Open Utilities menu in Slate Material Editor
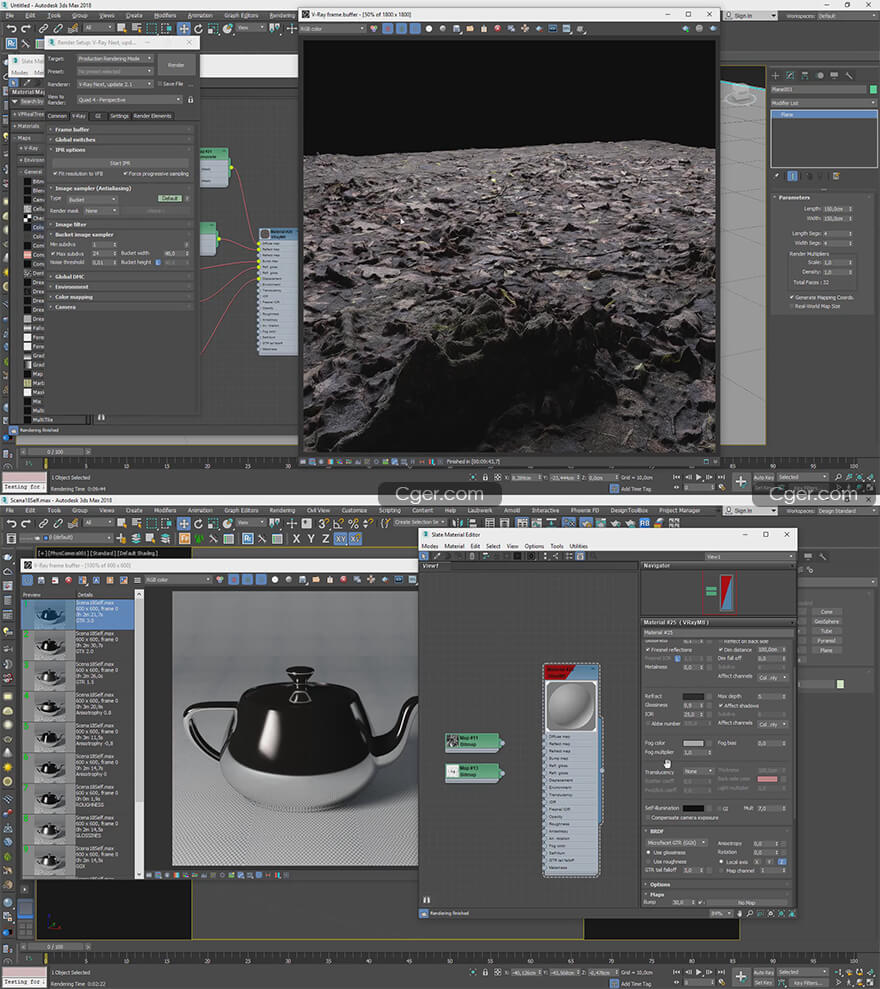This screenshot has height=989, width=880. 578,546
